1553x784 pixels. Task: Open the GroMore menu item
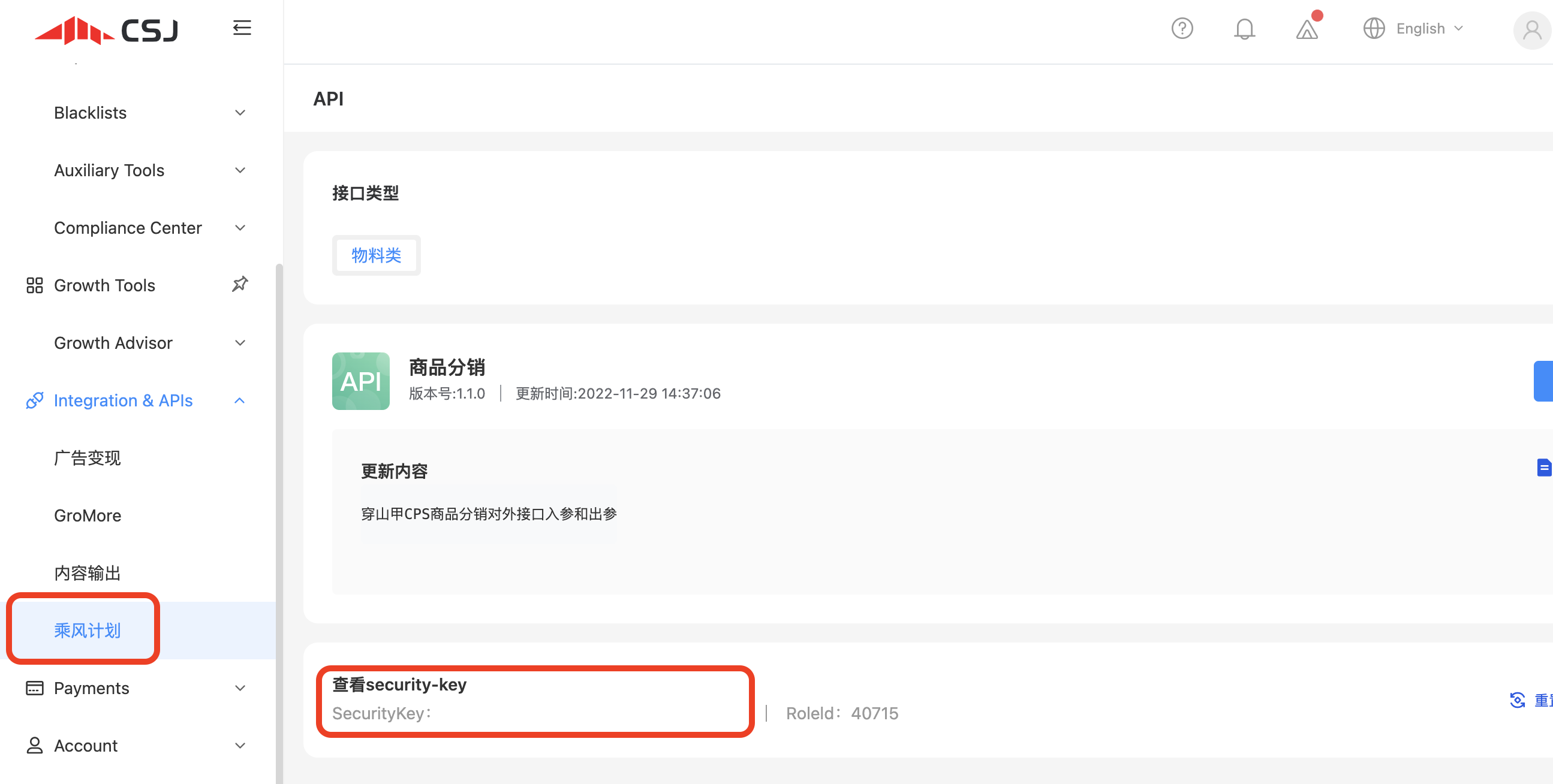[88, 515]
